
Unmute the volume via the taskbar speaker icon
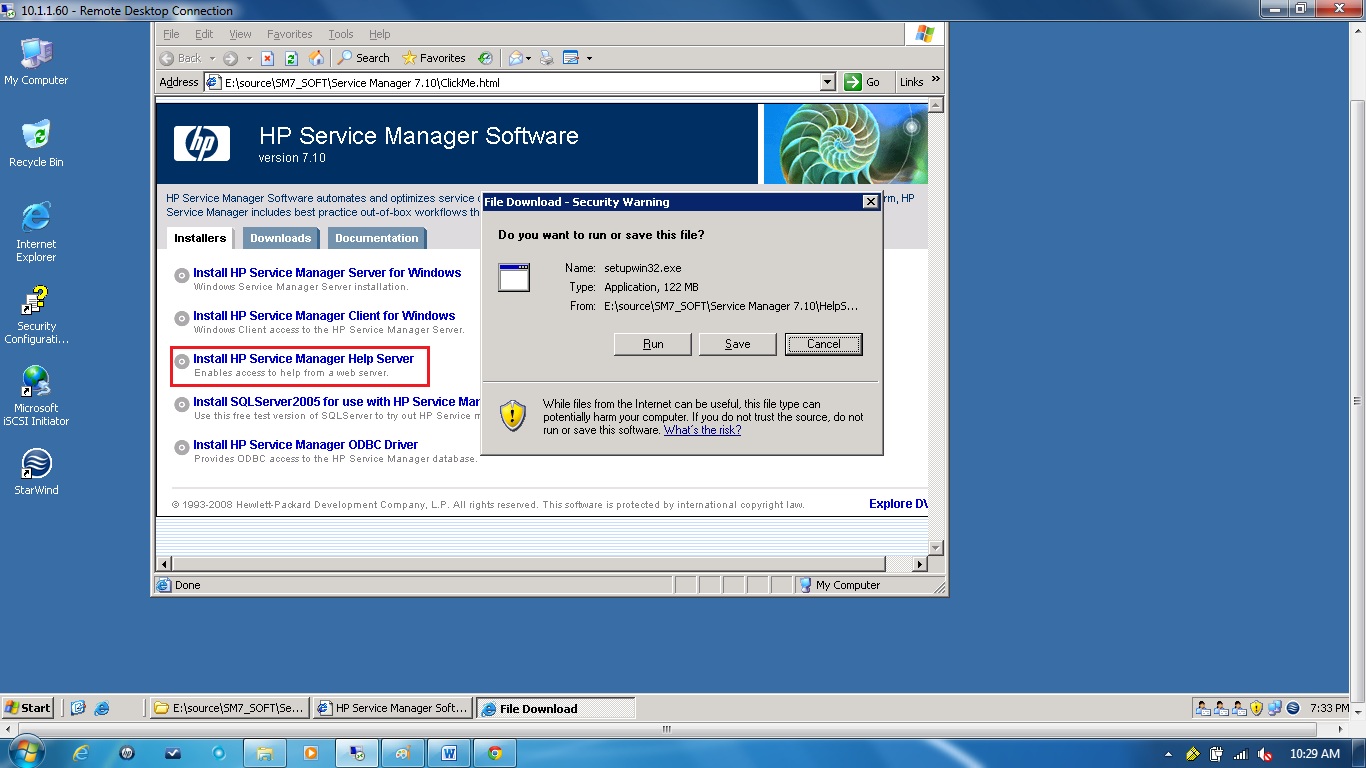pos(1265,755)
